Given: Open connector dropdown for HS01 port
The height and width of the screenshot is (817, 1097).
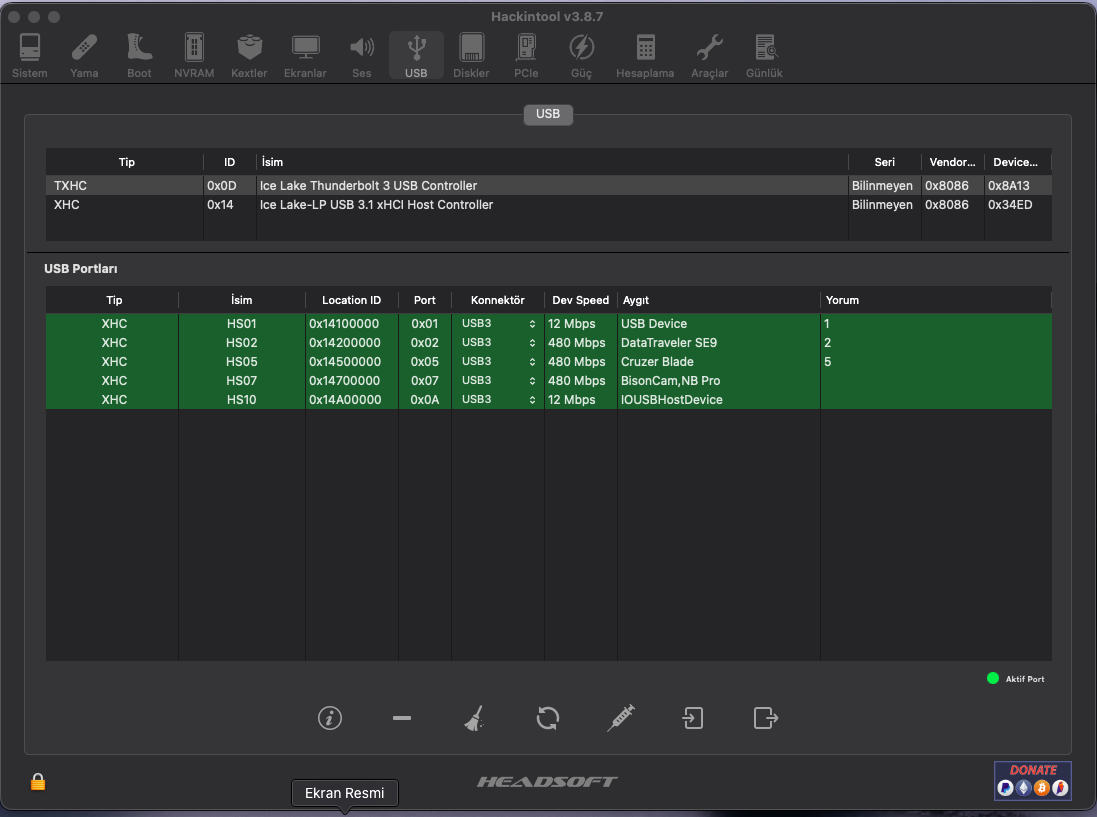Looking at the screenshot, I should tap(498, 324).
